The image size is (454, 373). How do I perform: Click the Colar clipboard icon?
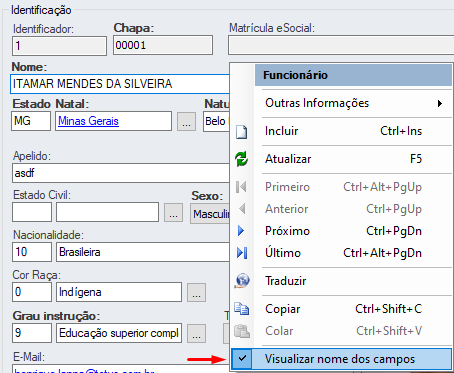pos(242,331)
